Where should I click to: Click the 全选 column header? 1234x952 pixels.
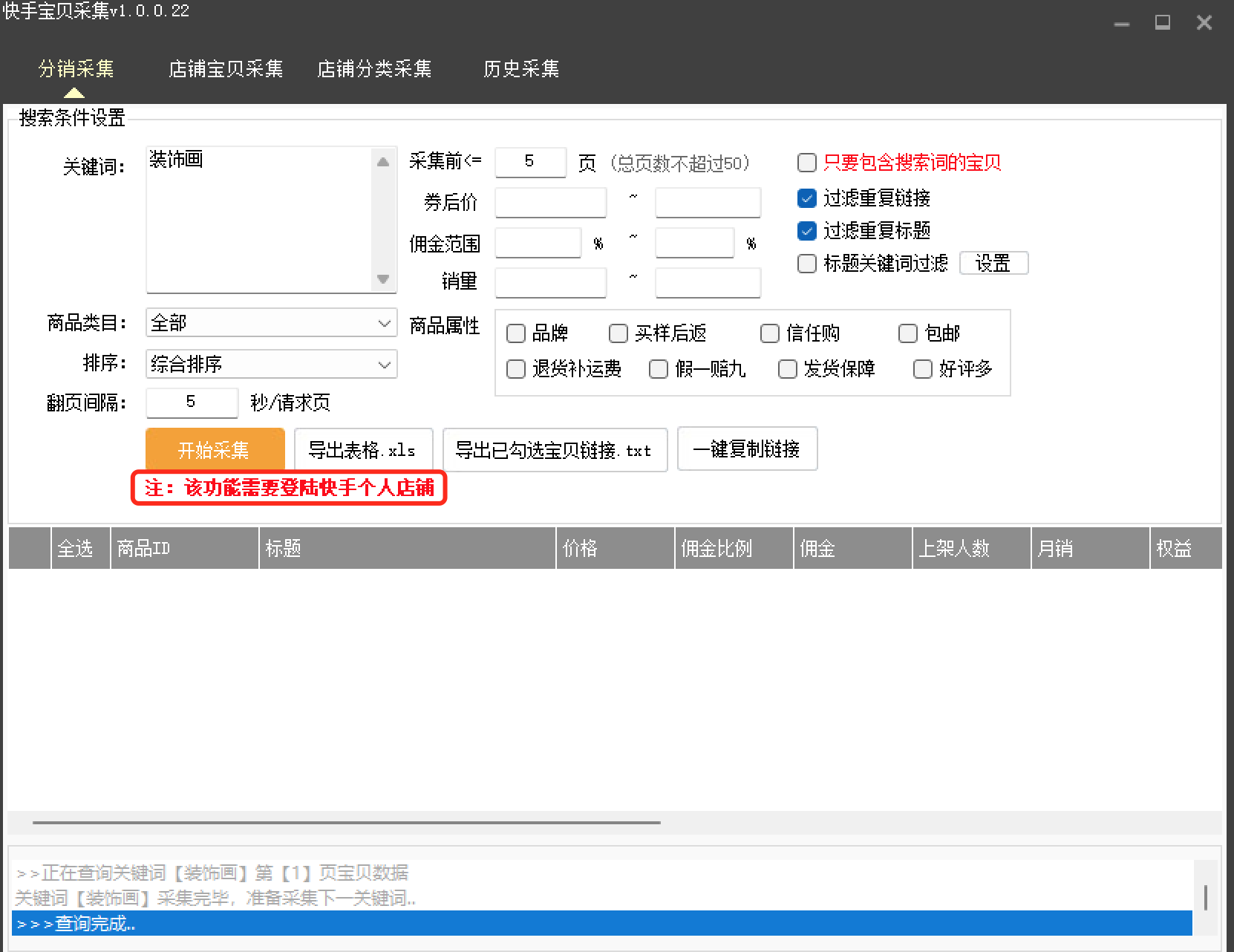click(x=80, y=548)
